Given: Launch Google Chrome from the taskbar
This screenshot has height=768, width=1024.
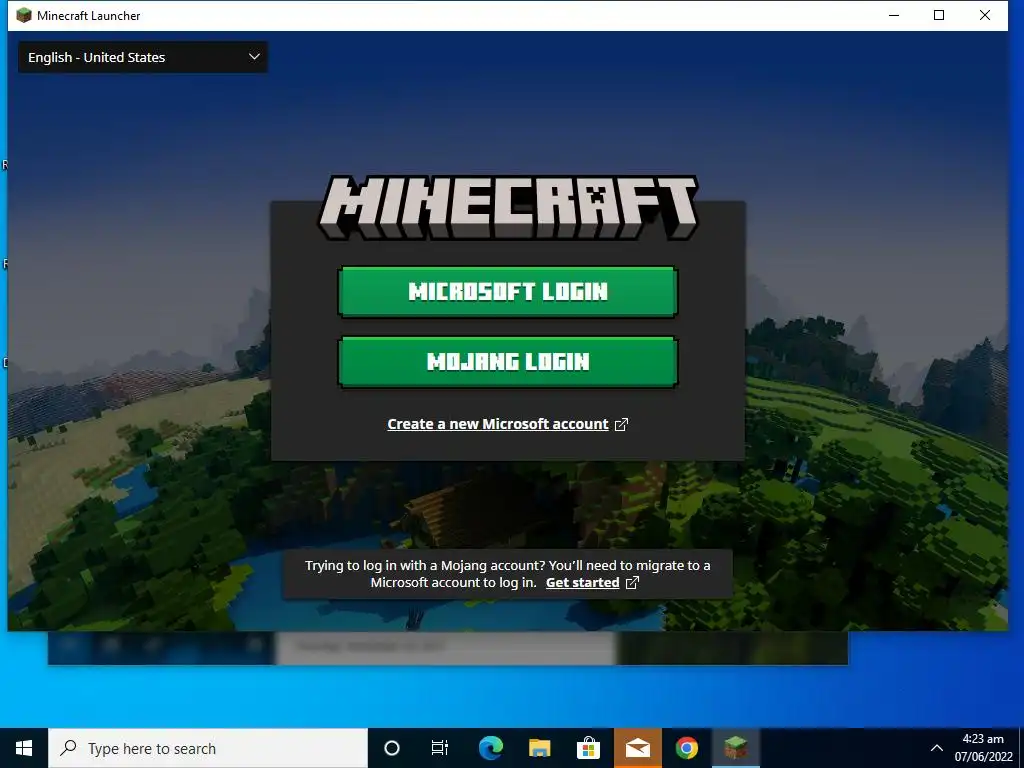Looking at the screenshot, I should [x=686, y=748].
